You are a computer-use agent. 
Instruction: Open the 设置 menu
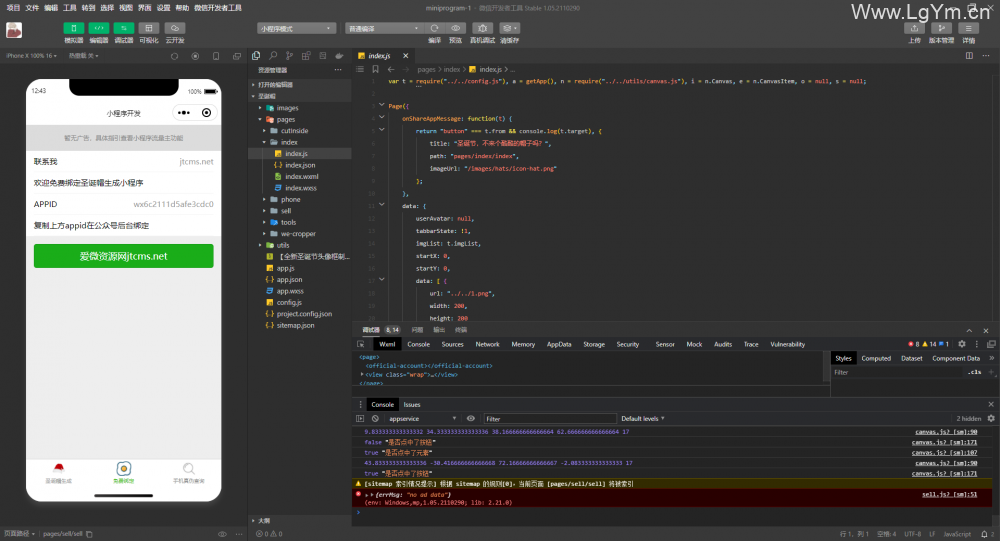163,8
